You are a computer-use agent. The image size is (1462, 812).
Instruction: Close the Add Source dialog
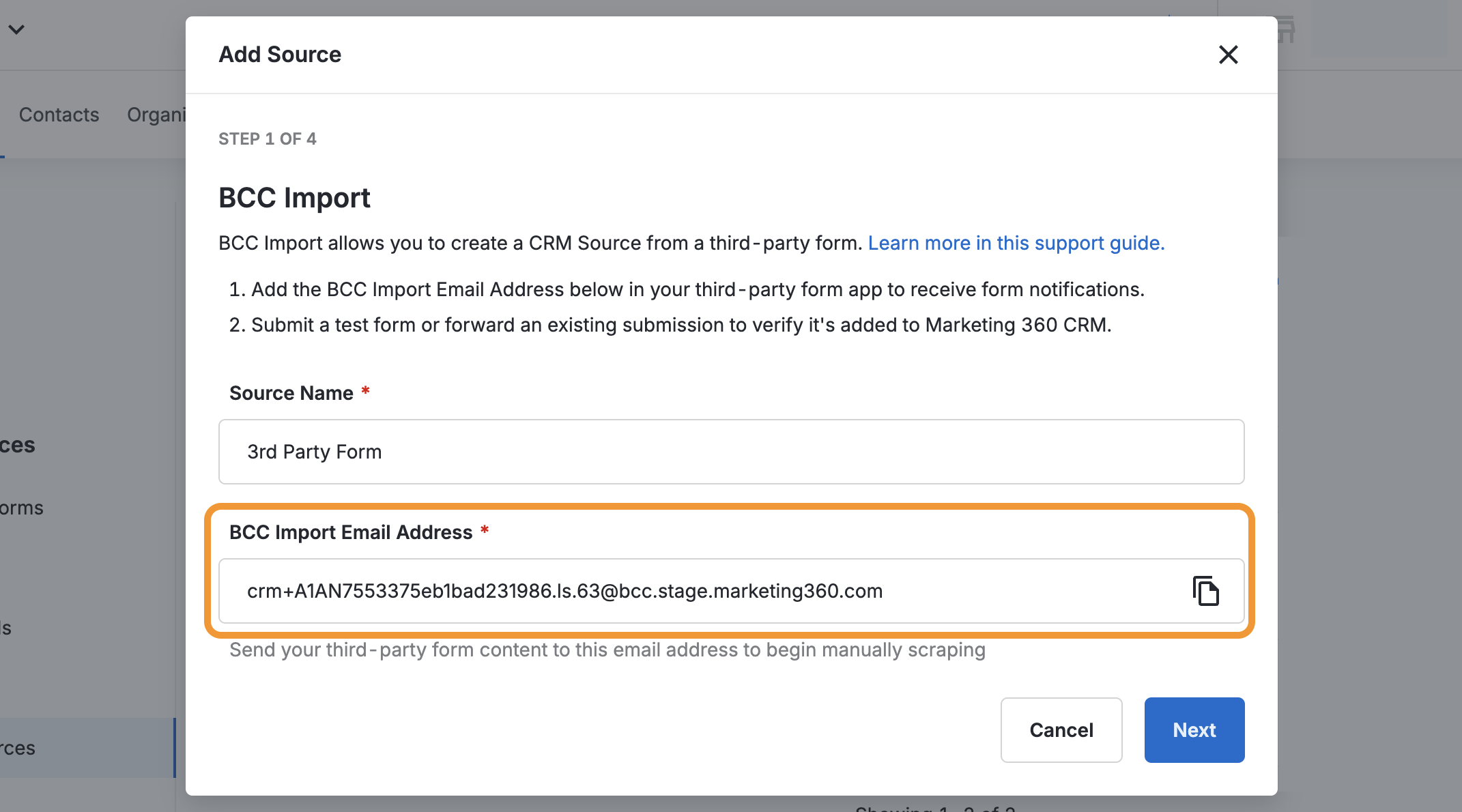(x=1228, y=55)
